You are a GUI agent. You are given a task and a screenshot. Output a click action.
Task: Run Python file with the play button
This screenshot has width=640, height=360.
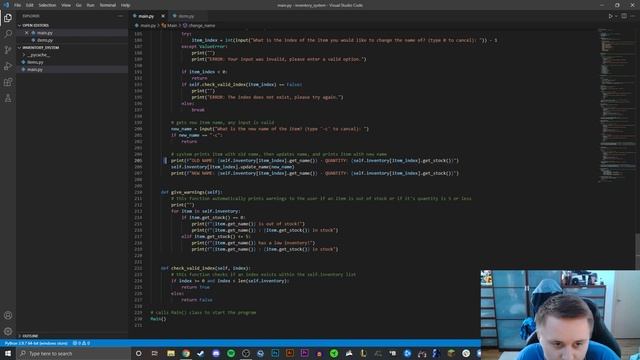click(611, 16)
